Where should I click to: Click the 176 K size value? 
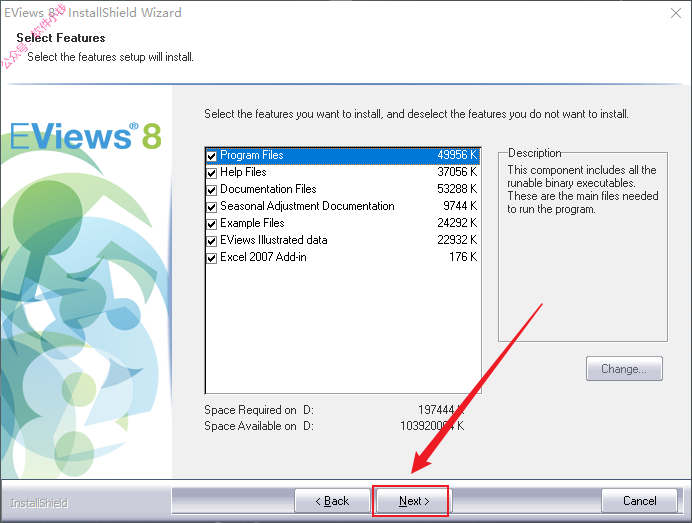(463, 257)
